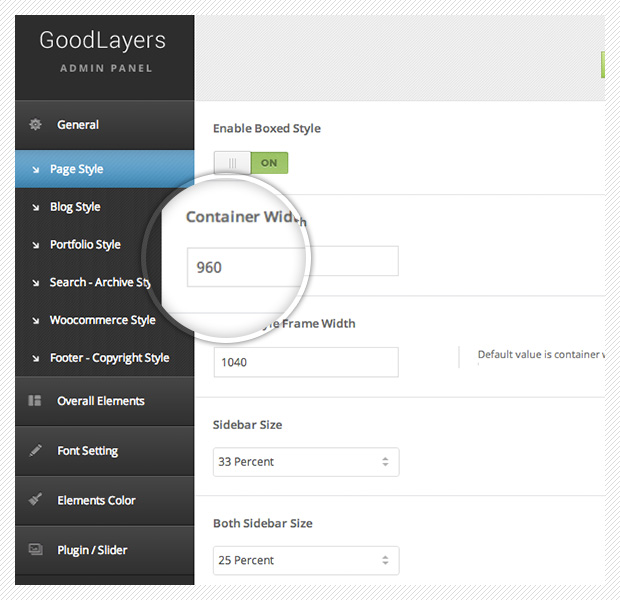The image size is (620, 600).
Task: Open Footer - Copyright Style section
Action: pos(109,358)
